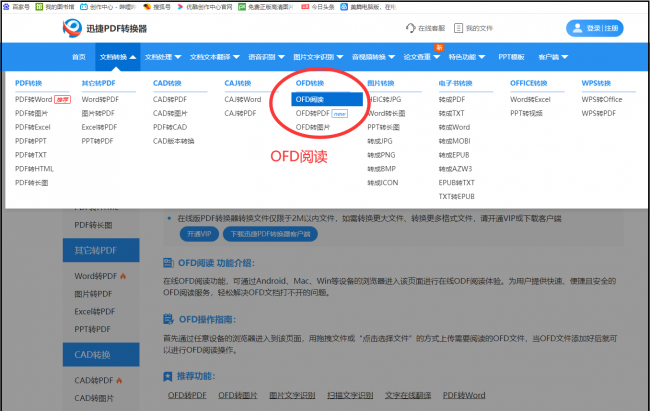This screenshot has height=411, width=650.
Task: Expand the 特色功能 dropdown
Action: point(467,57)
